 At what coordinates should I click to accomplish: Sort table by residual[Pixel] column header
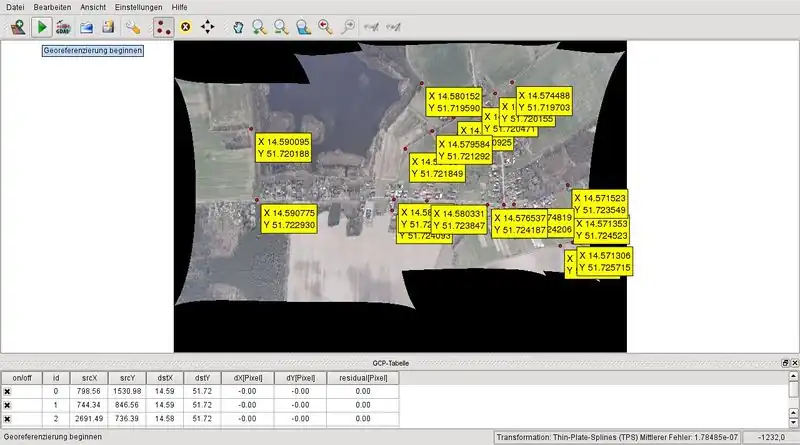[362, 378]
